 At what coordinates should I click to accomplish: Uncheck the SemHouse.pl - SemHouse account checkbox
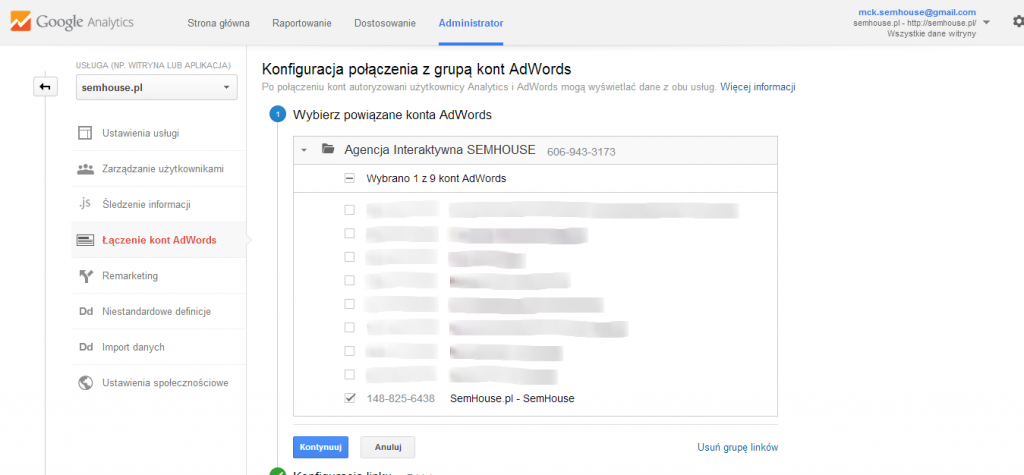(x=349, y=398)
